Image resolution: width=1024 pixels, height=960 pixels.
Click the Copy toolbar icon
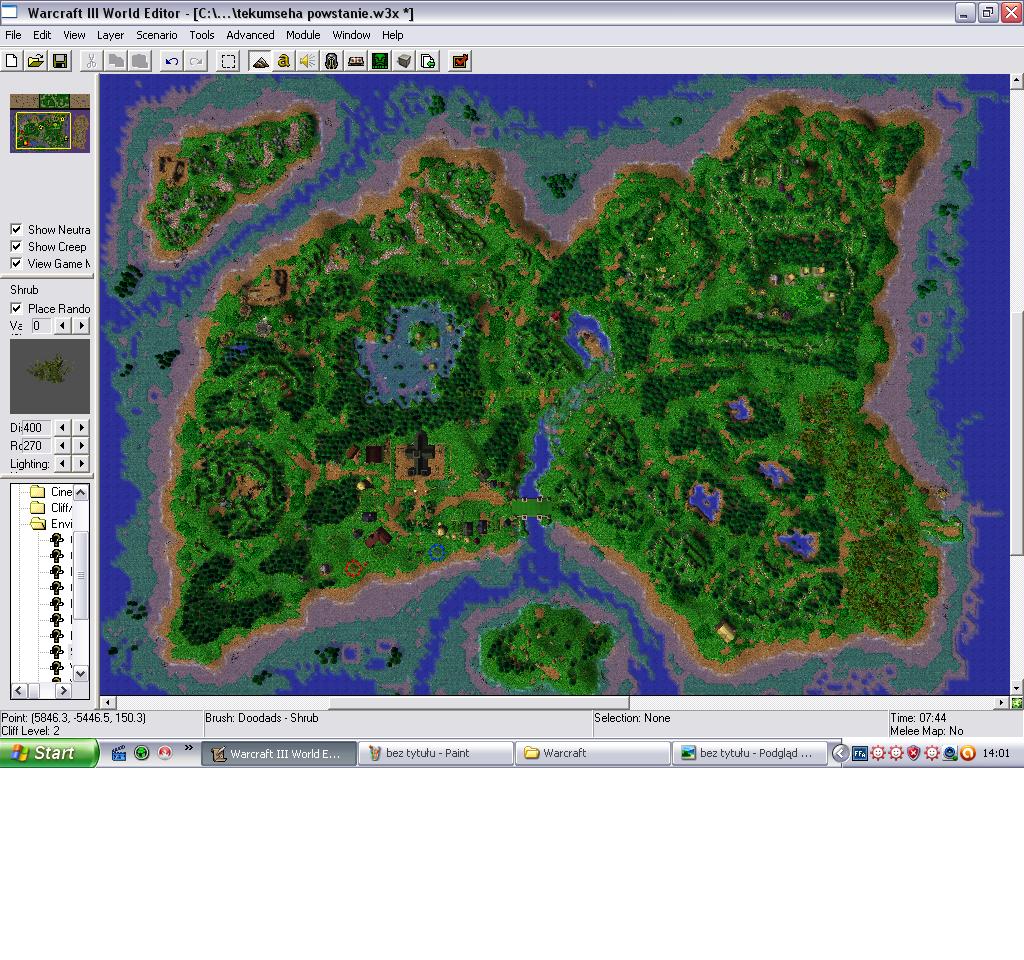pyautogui.click(x=116, y=61)
